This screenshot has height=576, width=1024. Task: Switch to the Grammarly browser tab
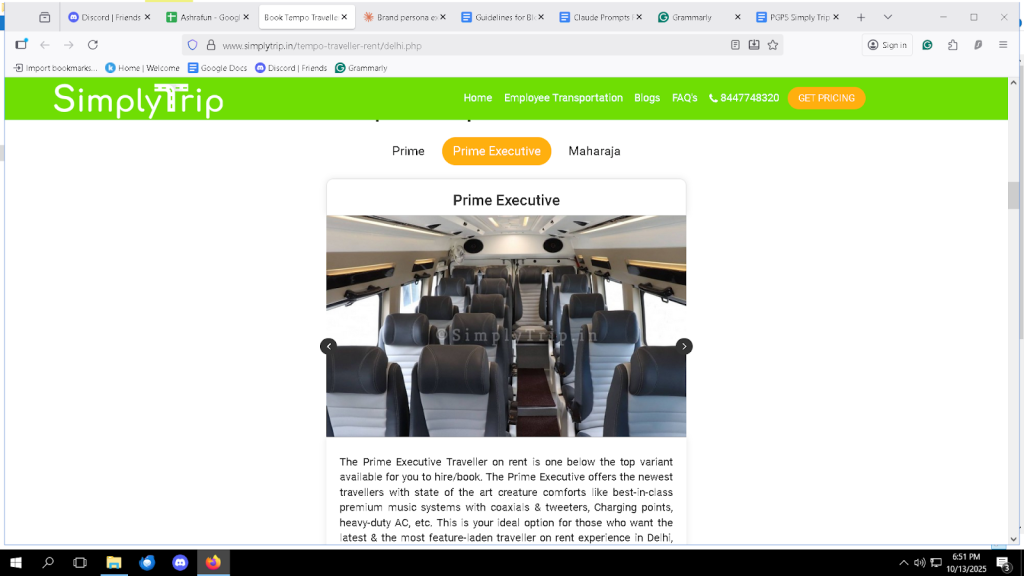tap(692, 18)
